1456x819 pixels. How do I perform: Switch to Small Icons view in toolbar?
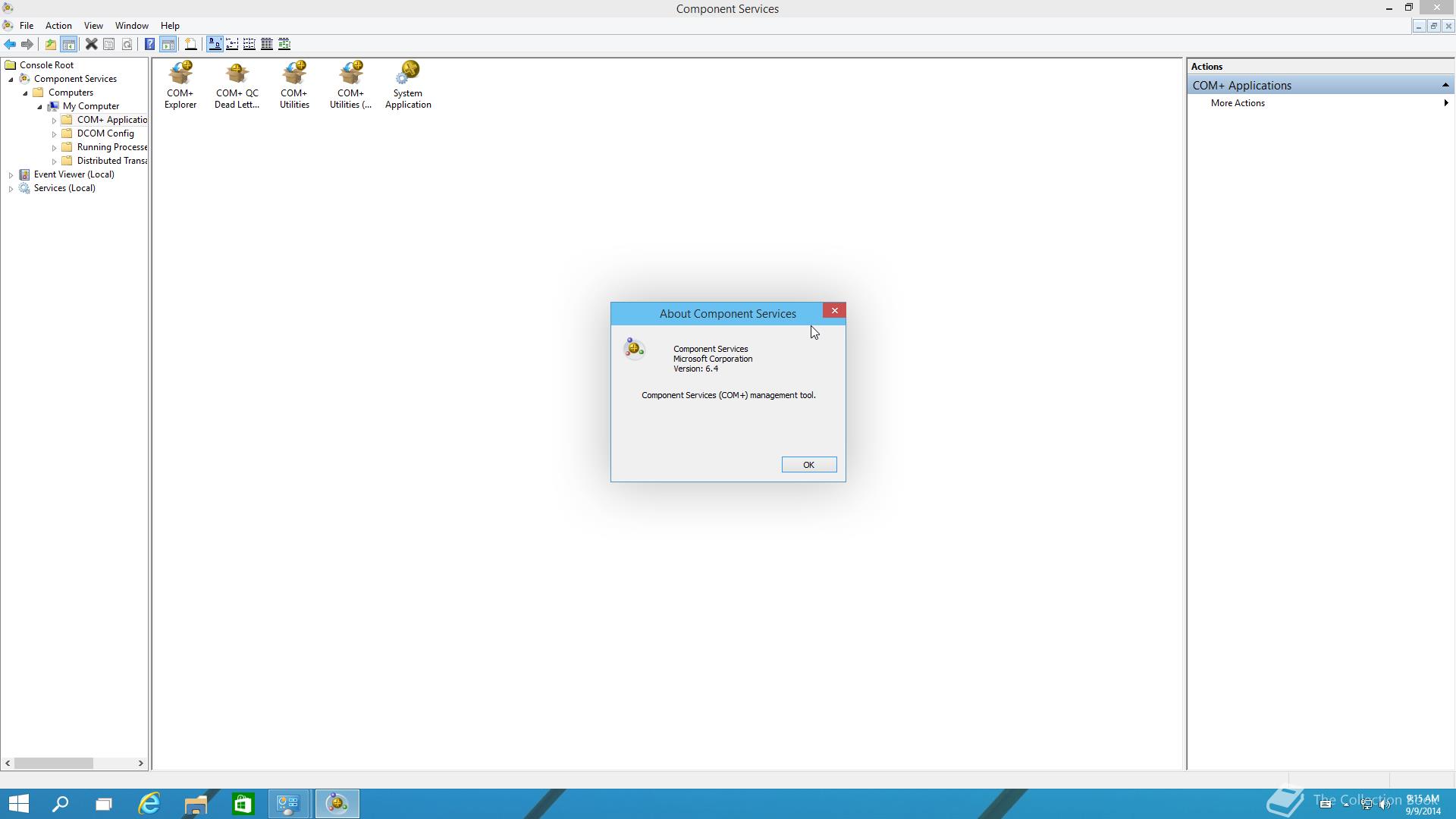tap(232, 44)
